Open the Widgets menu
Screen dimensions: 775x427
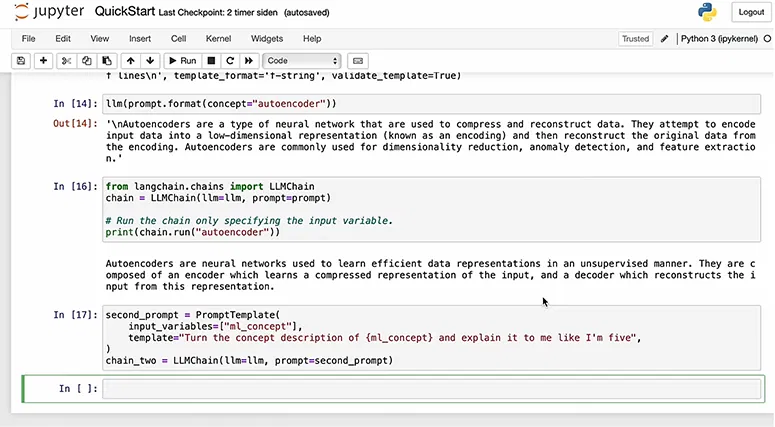[x=267, y=38]
